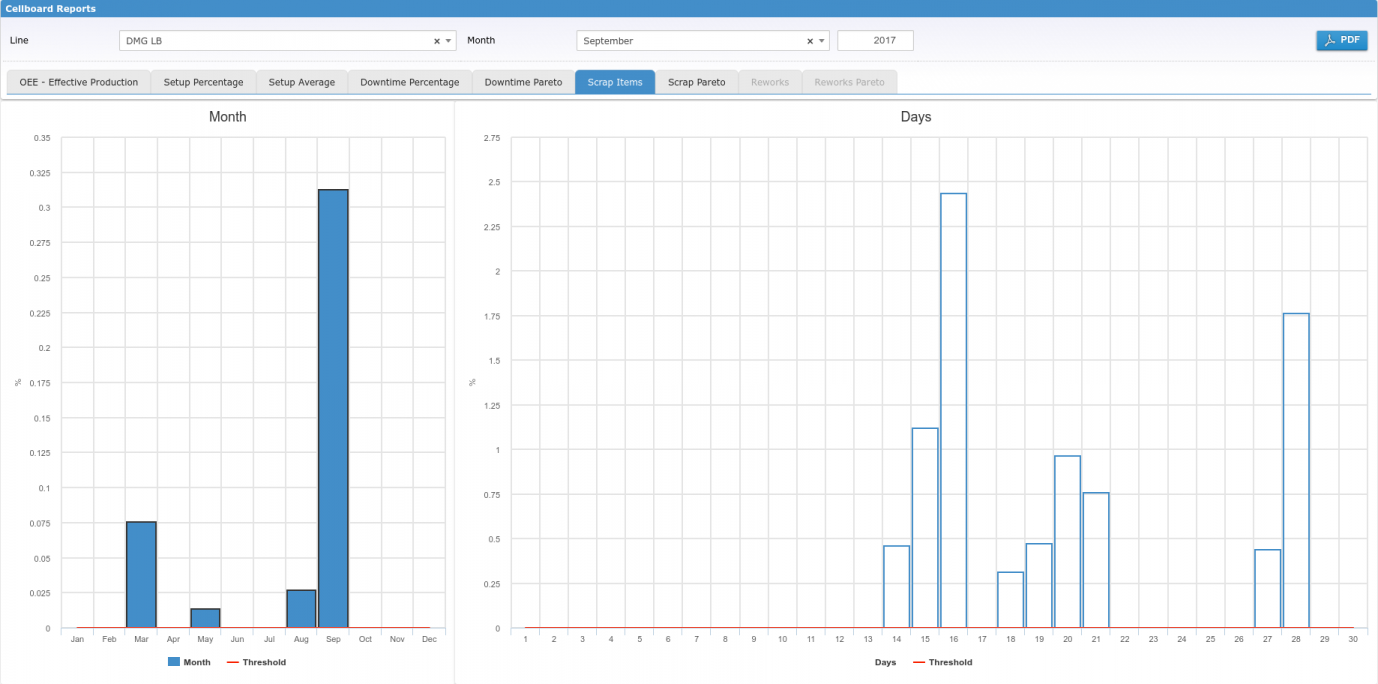
Task: Toggle the Threshold series in Days chart legend
Action: [949, 662]
